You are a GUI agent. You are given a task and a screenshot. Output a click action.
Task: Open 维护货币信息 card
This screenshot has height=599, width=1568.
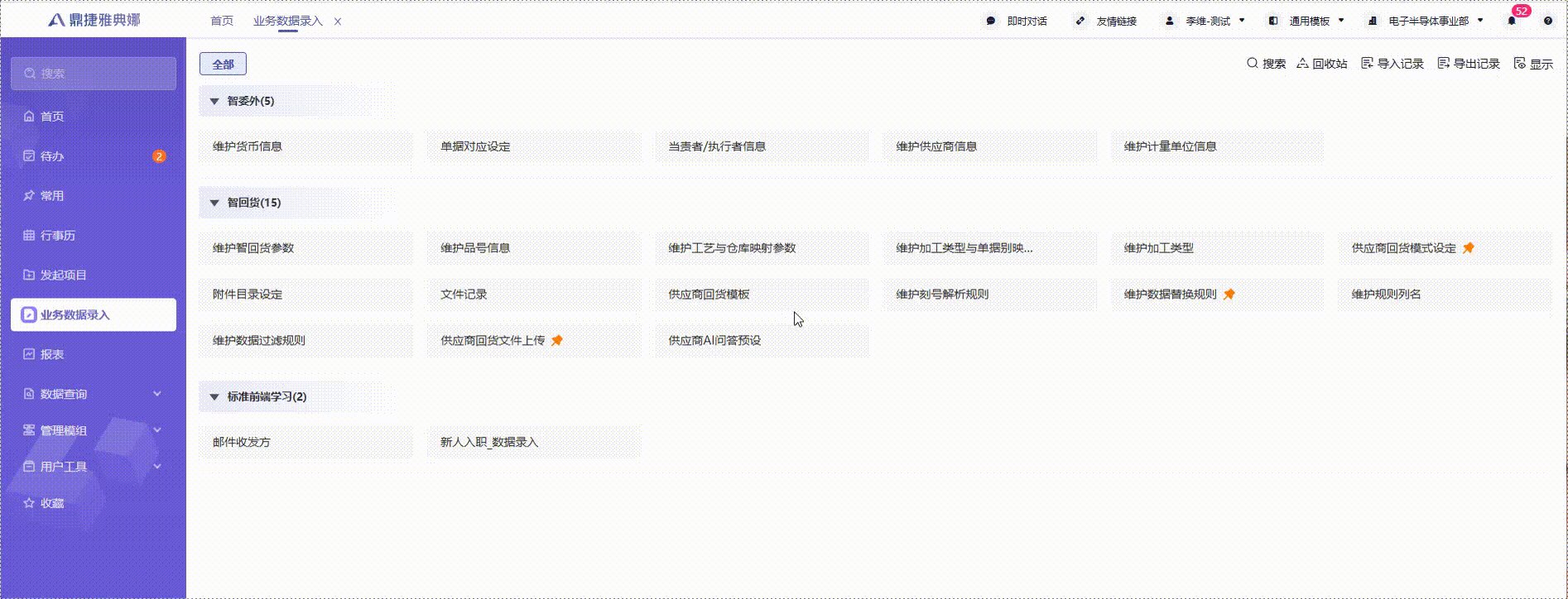point(305,146)
